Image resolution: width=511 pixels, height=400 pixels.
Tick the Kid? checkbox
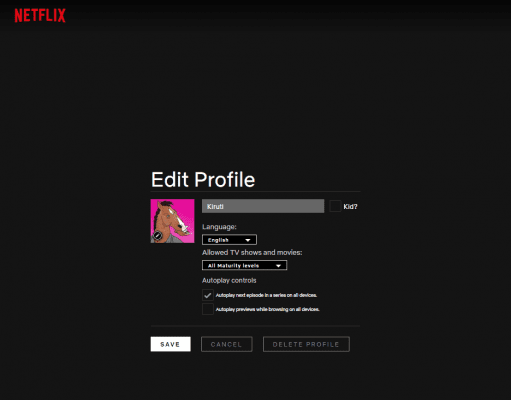pyautogui.click(x=335, y=206)
